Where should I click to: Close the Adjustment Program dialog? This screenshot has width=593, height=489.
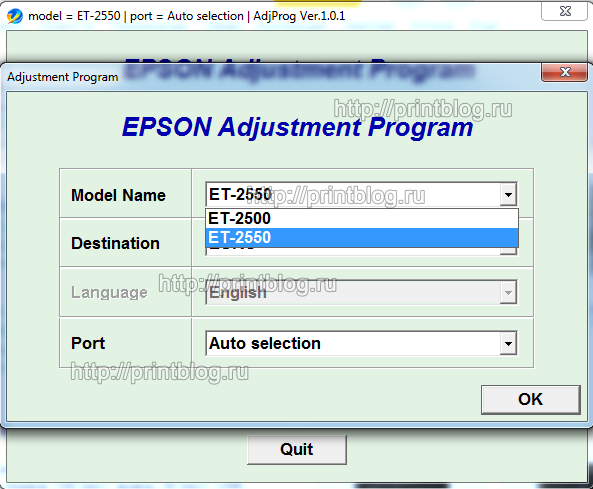click(x=565, y=72)
